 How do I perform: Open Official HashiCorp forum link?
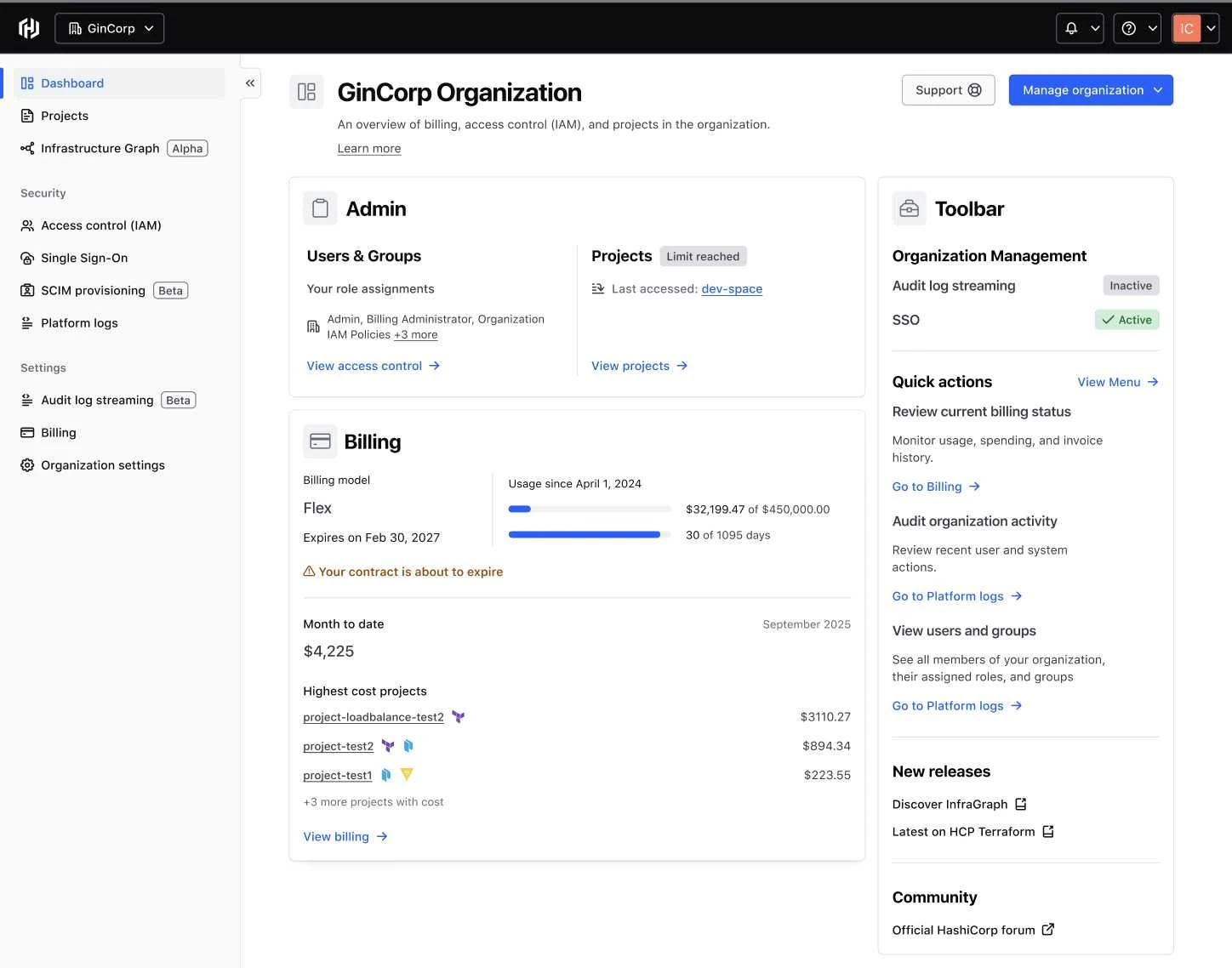(973, 930)
